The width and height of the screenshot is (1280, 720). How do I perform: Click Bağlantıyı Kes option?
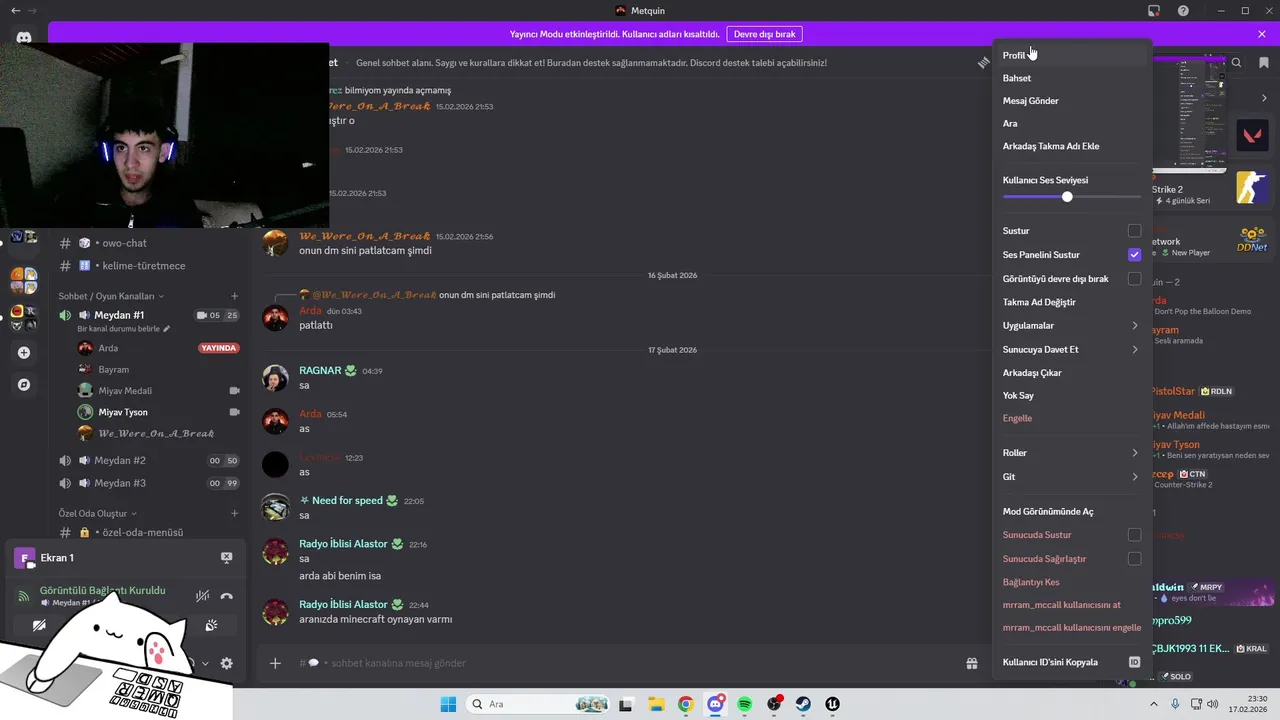[1072, 582]
